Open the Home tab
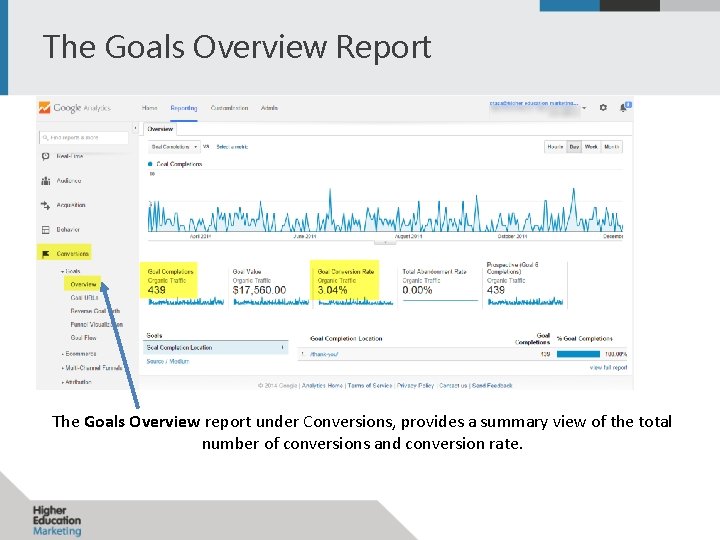Image resolution: width=720 pixels, height=540 pixels. point(149,108)
